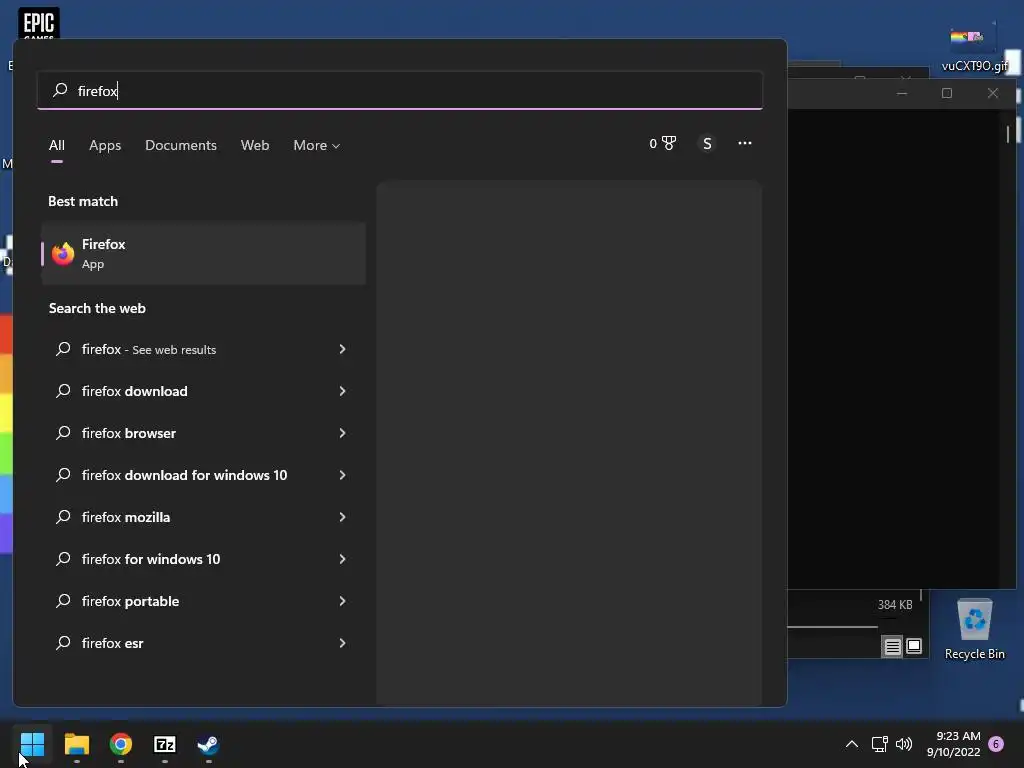1024x768 pixels.
Task: Open the Firefox app best match
Action: 203,253
